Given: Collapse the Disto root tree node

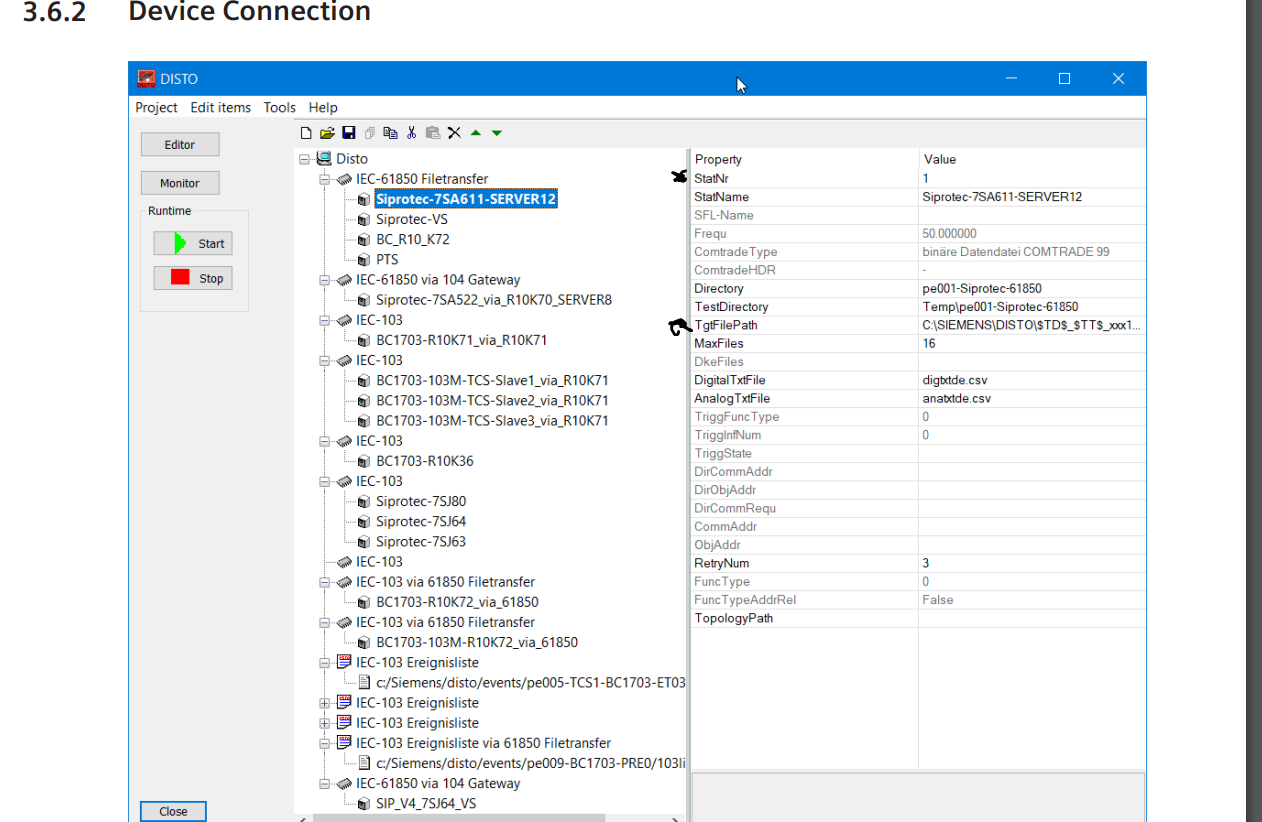Looking at the screenshot, I should [x=304, y=159].
